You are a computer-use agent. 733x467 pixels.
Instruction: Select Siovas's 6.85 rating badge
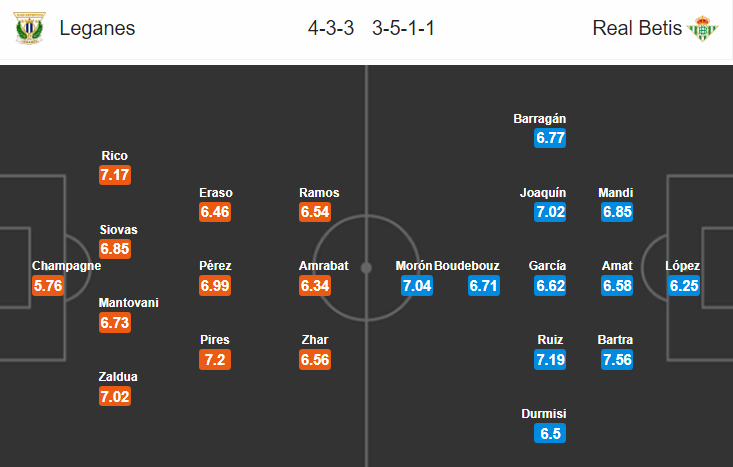(115, 249)
